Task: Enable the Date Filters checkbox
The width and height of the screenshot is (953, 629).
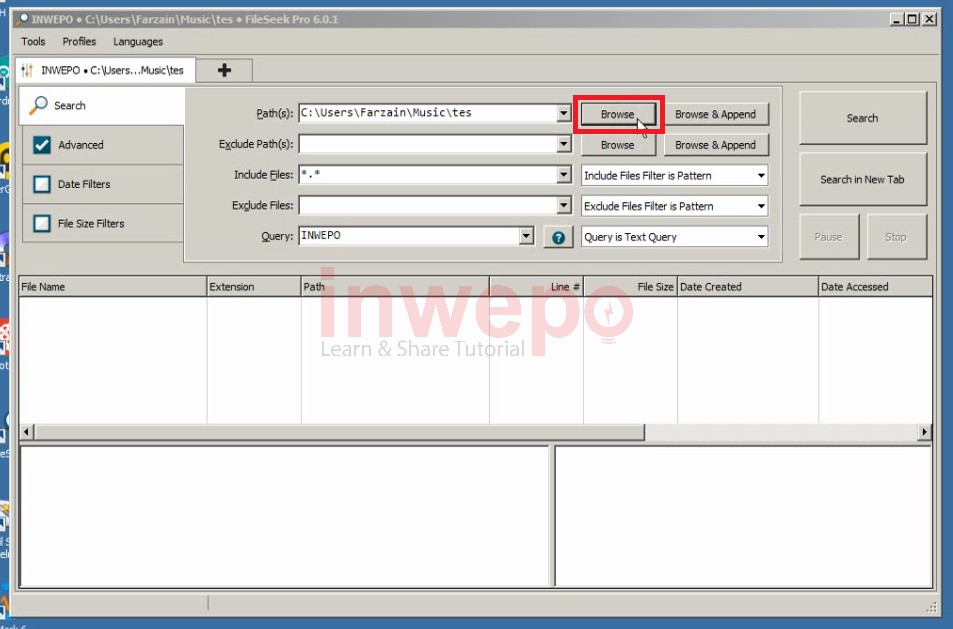Action: pyautogui.click(x=42, y=184)
